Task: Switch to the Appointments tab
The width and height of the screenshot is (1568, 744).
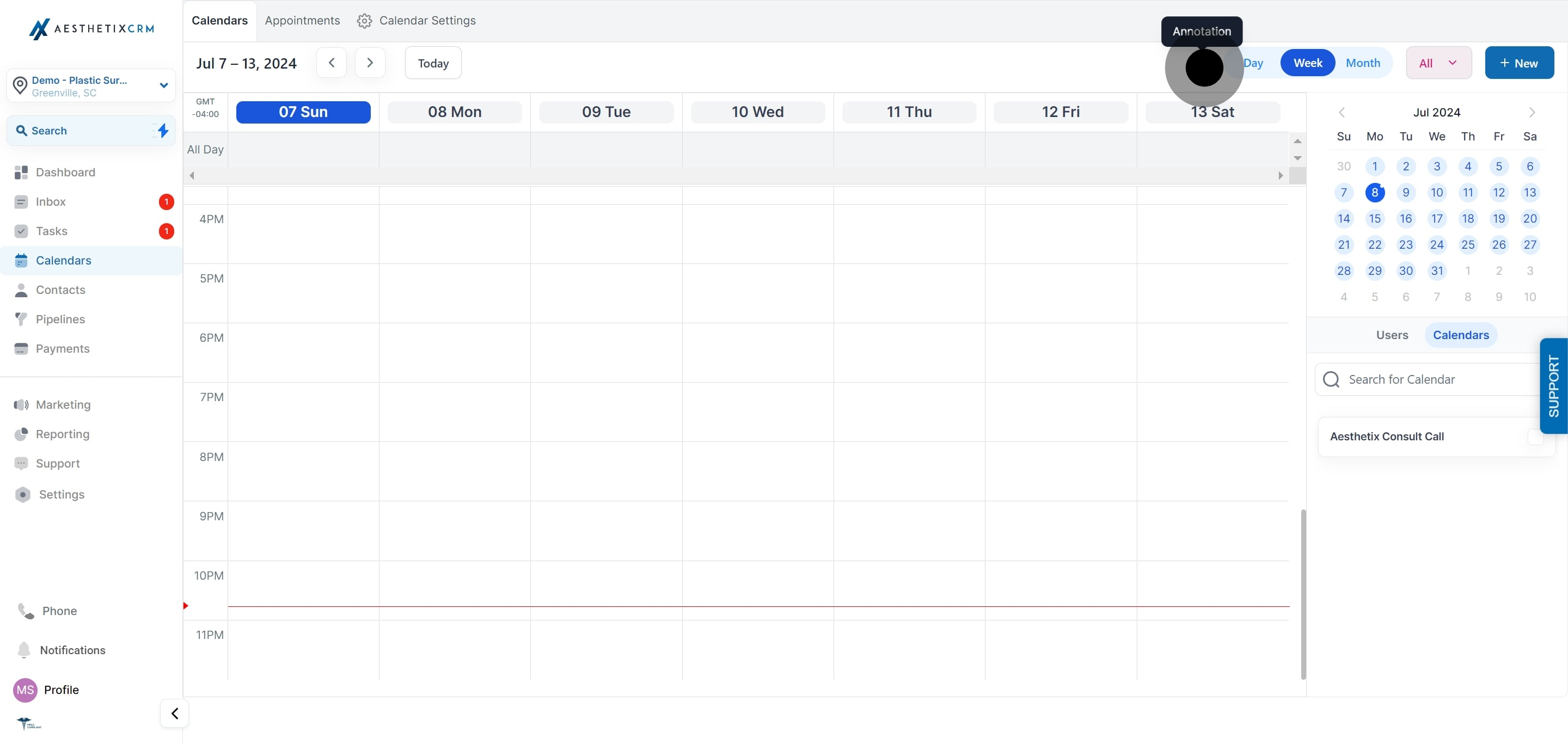Action: pos(302,21)
